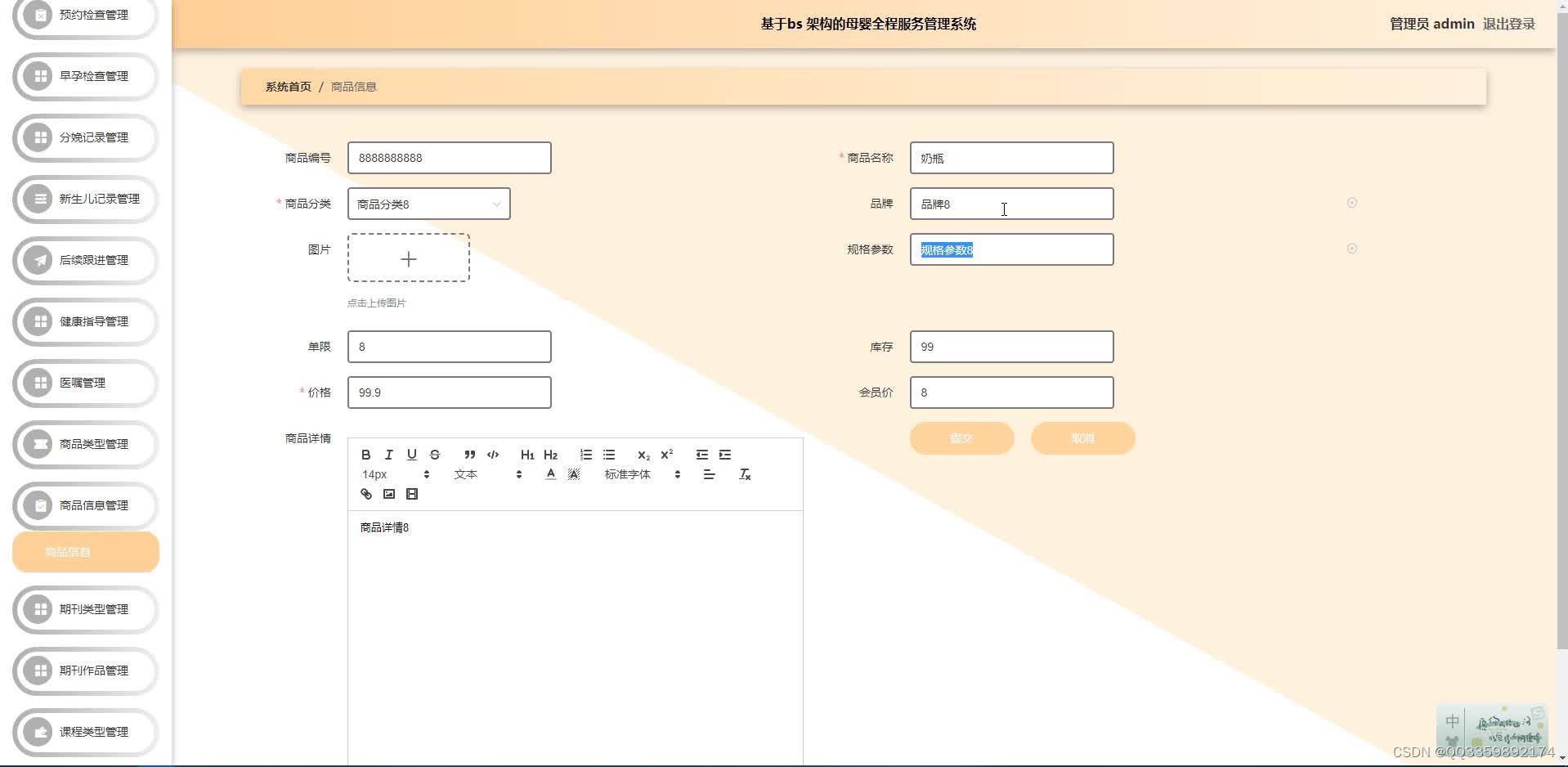This screenshot has height=767, width=1568.
Task: Open 课程类型管理 in the sidebar
Action: point(86,732)
